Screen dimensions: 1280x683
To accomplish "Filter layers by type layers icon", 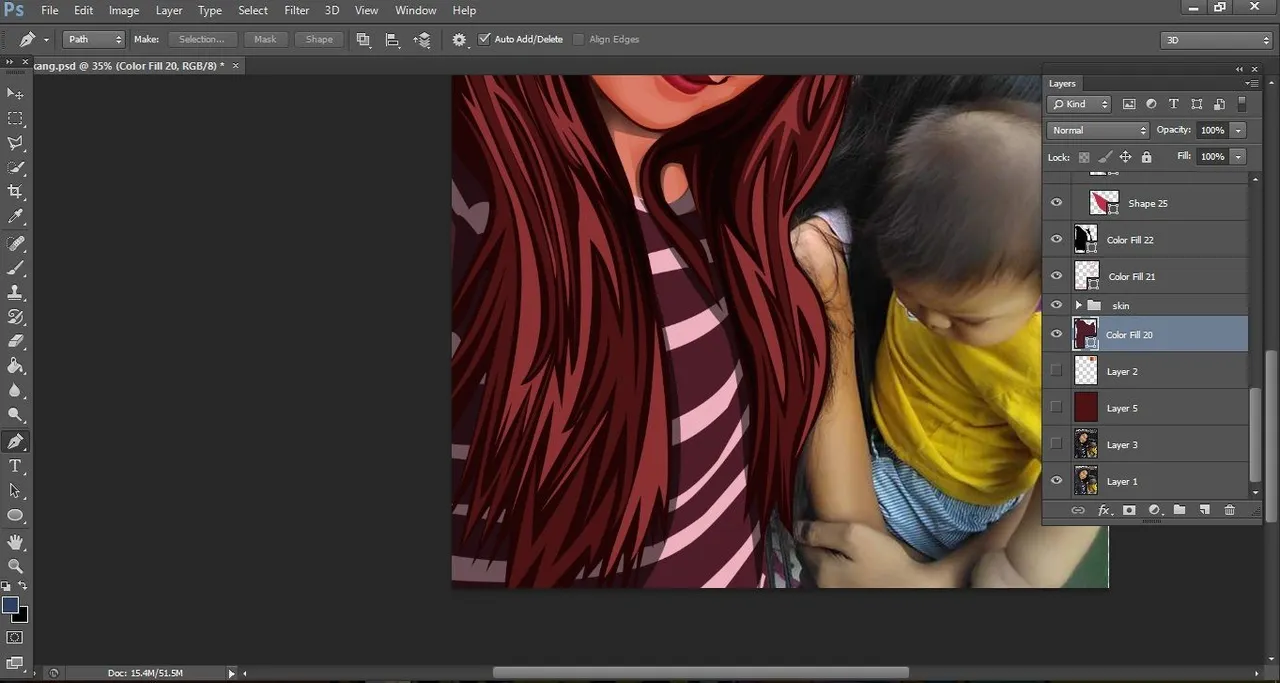I will 1174,104.
